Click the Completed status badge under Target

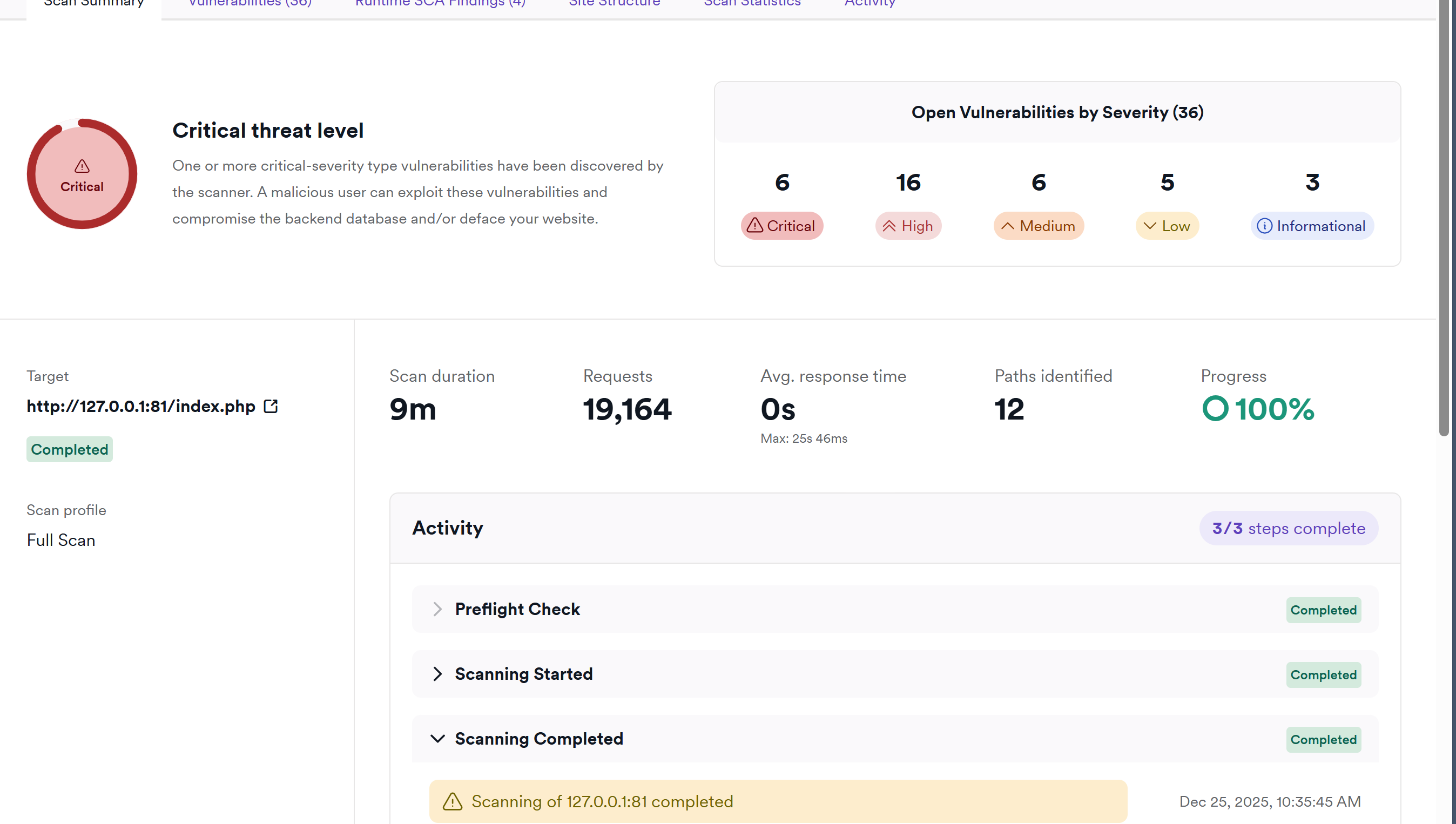(70, 449)
